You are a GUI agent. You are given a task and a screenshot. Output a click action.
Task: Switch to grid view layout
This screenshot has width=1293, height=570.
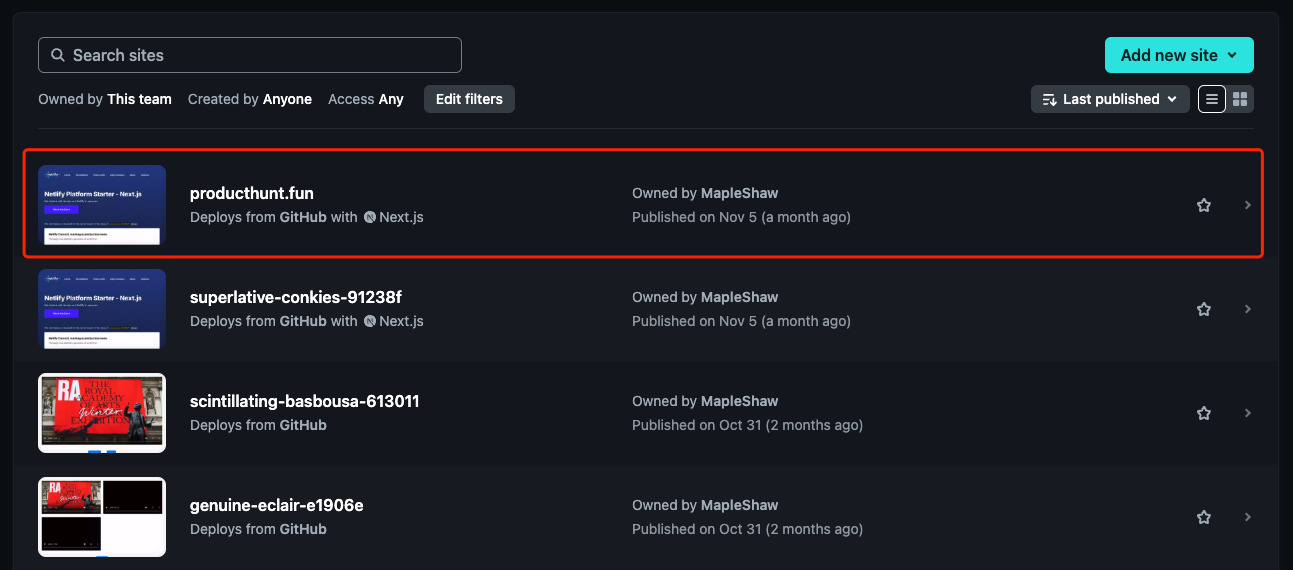(x=1240, y=99)
